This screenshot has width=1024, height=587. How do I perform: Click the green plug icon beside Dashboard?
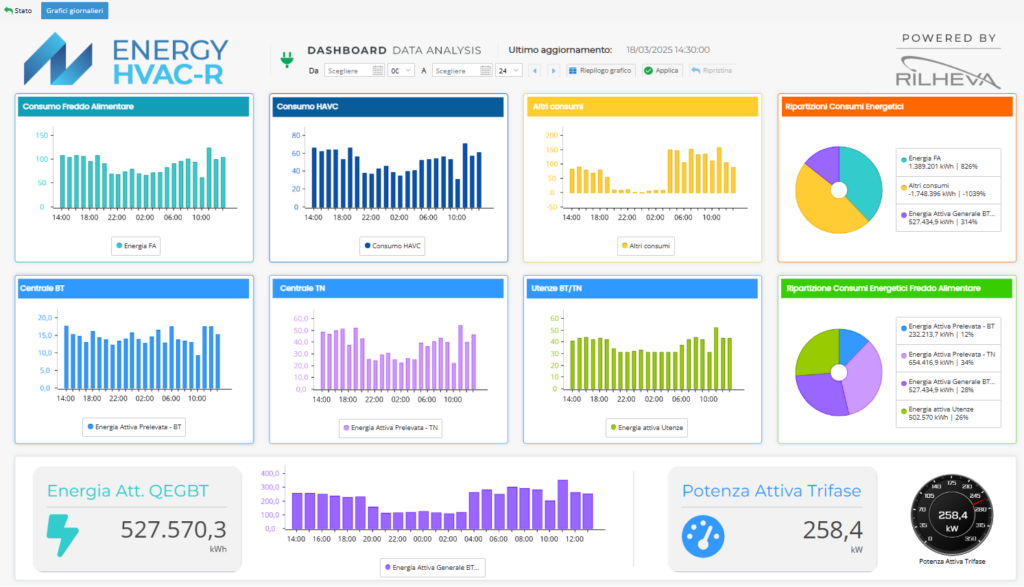pos(286,61)
